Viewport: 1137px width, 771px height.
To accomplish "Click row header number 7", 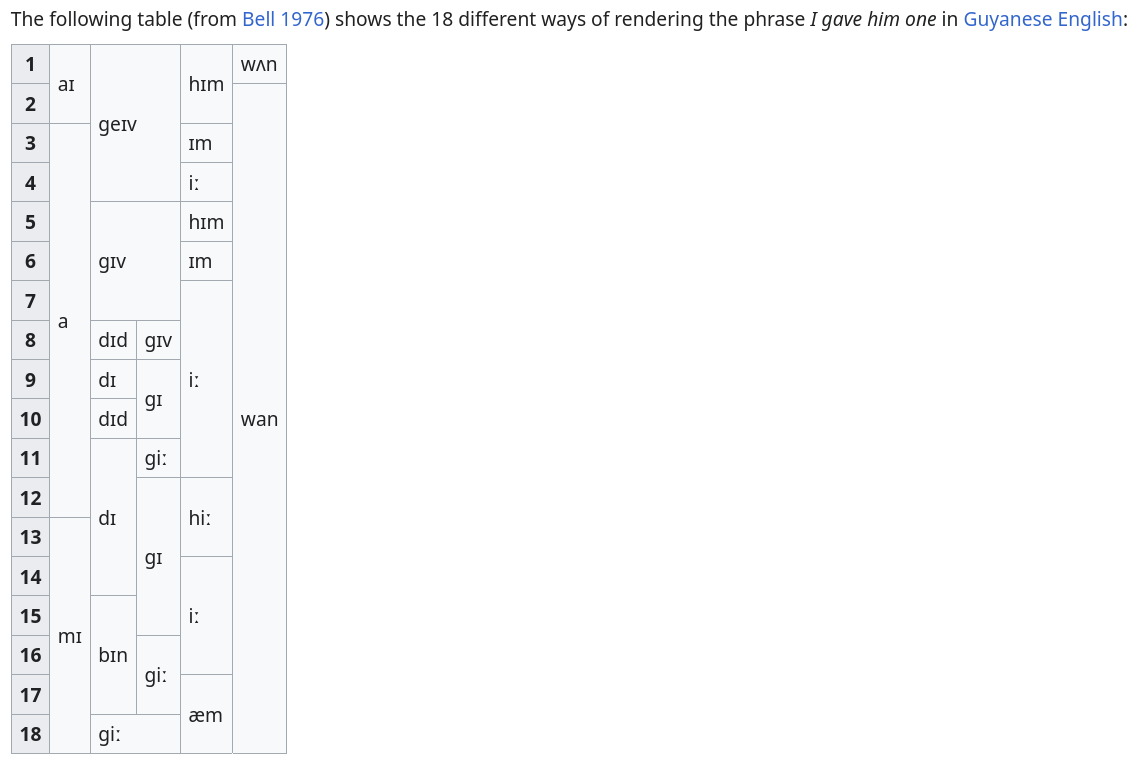I will (x=30, y=300).
